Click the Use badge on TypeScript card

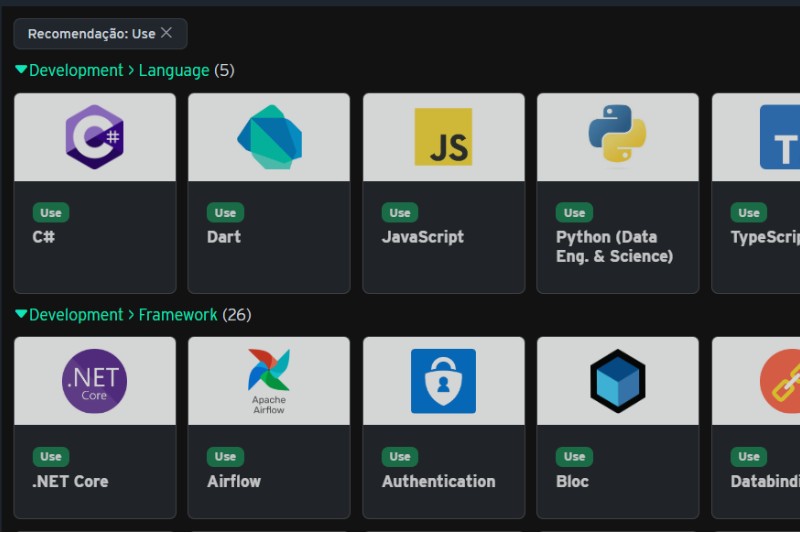[749, 213]
